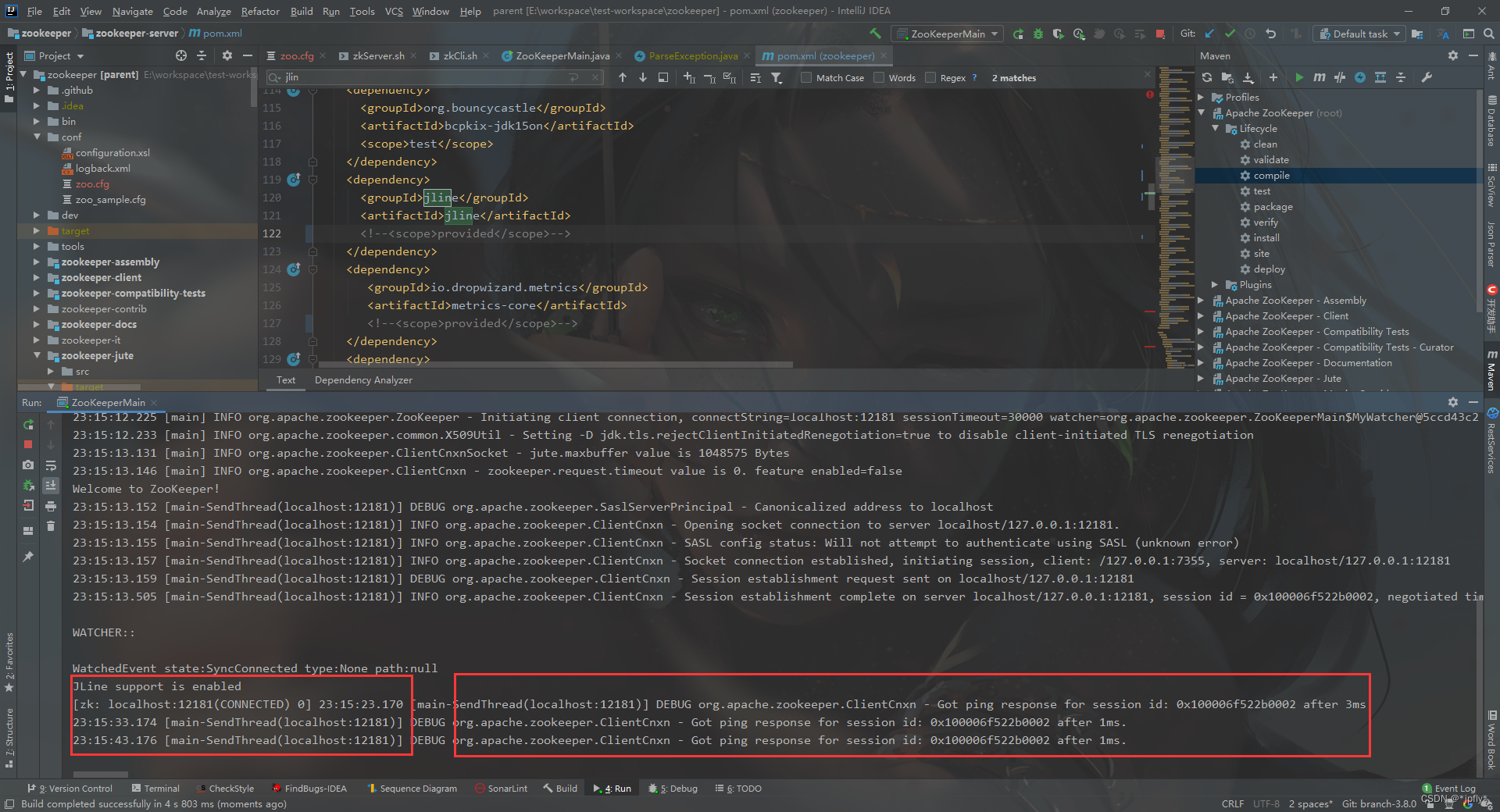Enable Match Case in find bar

[833, 78]
